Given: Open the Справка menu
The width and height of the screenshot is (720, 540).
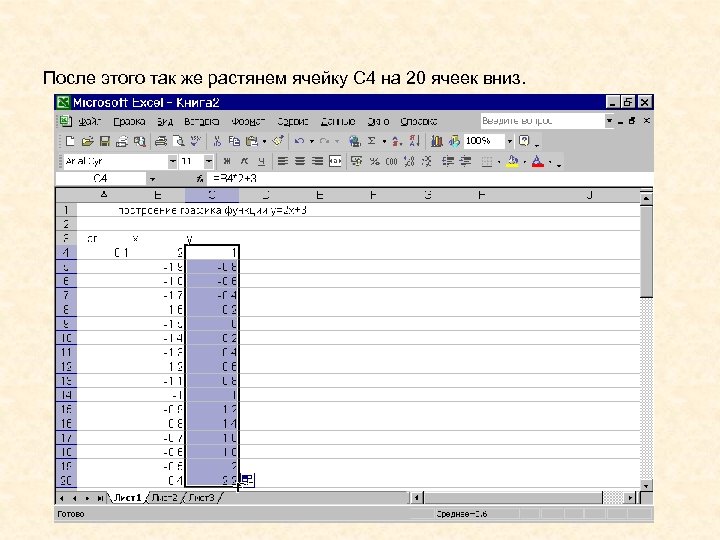Looking at the screenshot, I should 418,121.
